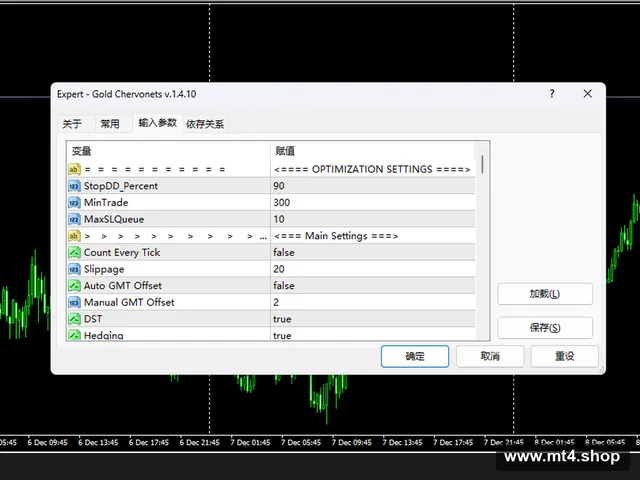Click the integer icon next to MinTrade
This screenshot has width=640, height=480.
click(74, 202)
